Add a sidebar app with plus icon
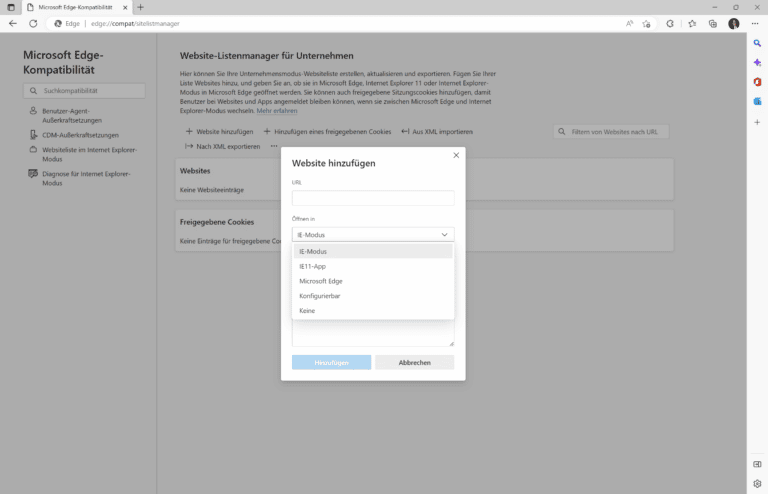 pyautogui.click(x=757, y=122)
